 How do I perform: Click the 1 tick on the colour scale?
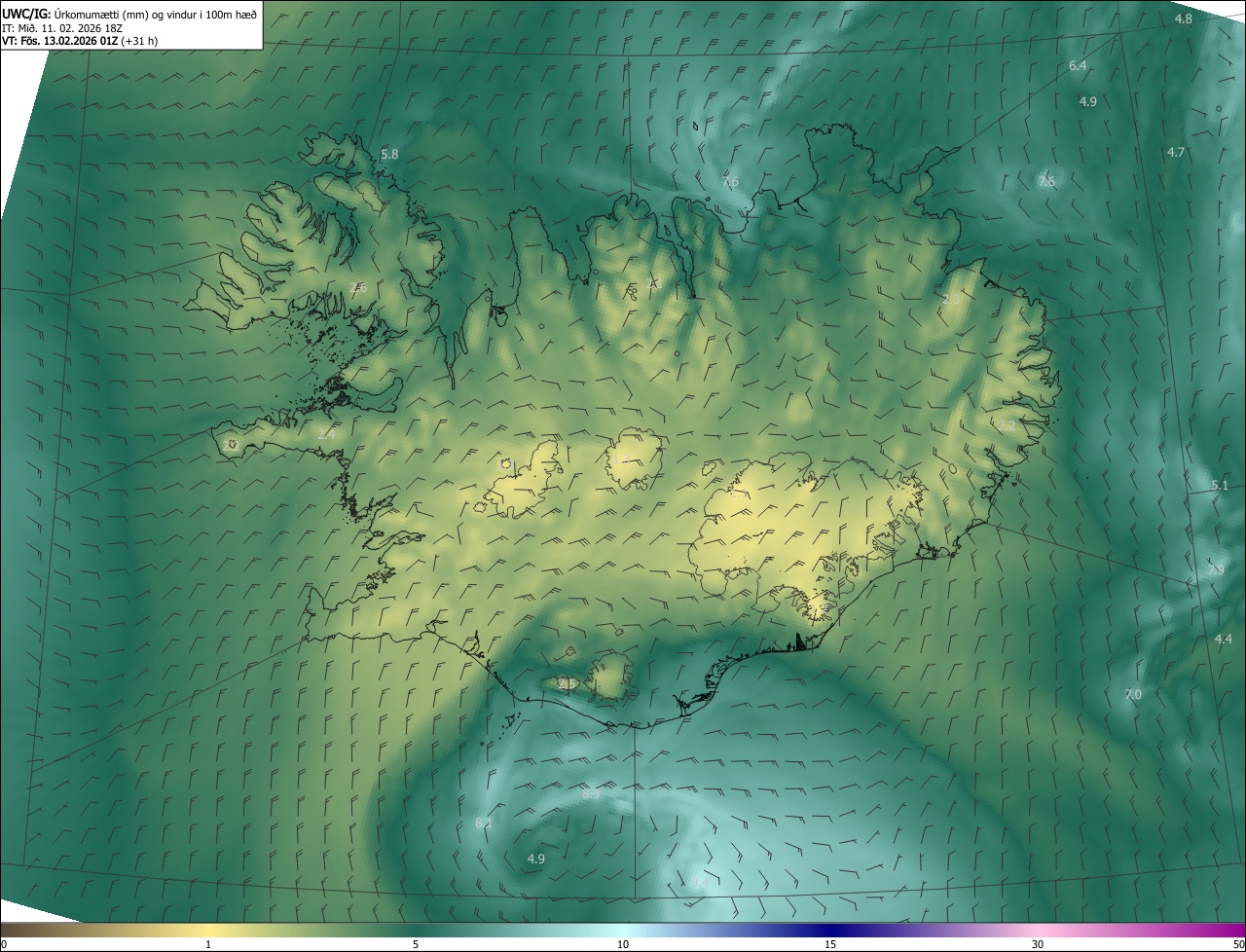(x=208, y=944)
